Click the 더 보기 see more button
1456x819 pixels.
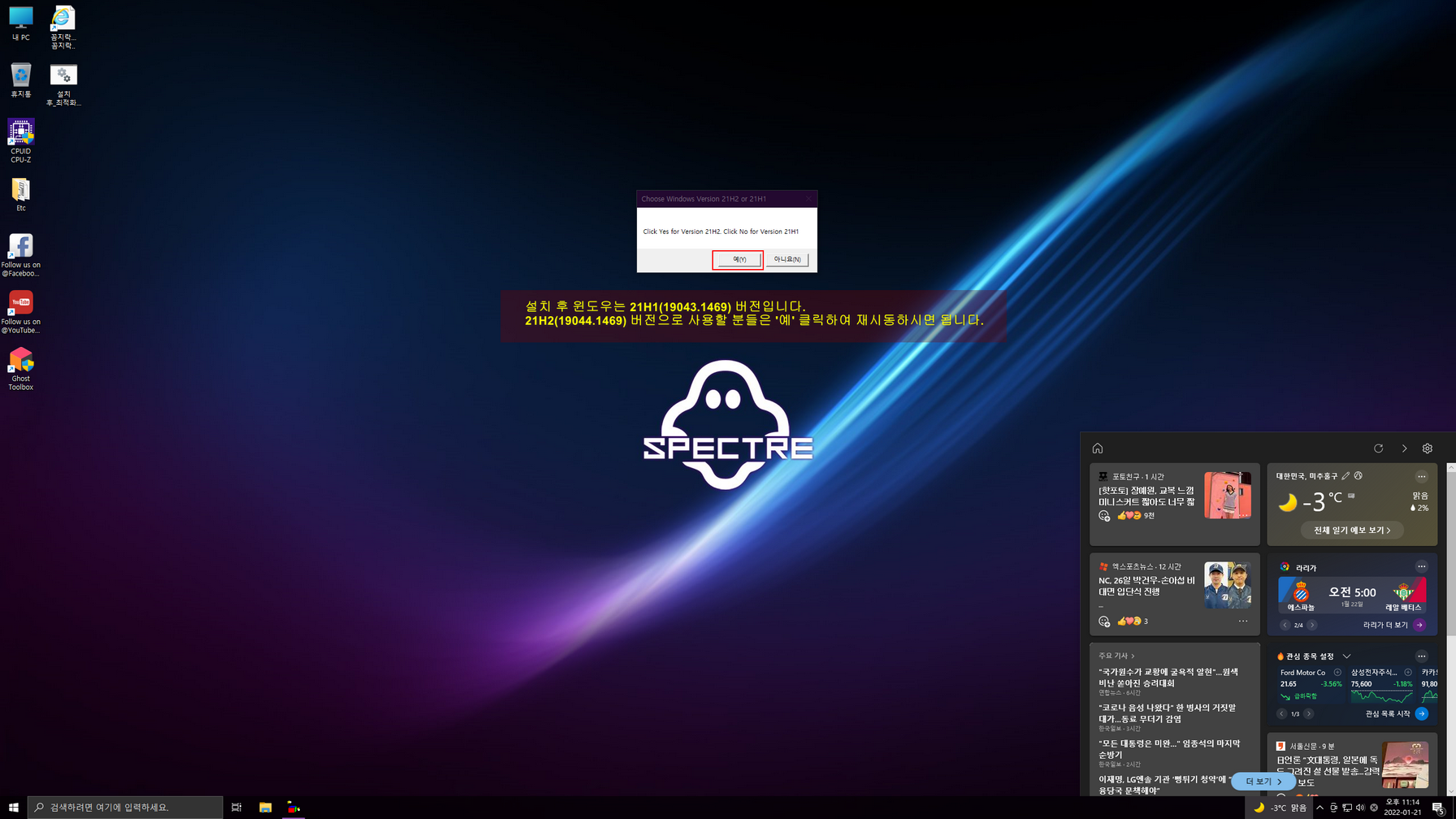pyautogui.click(x=1263, y=782)
